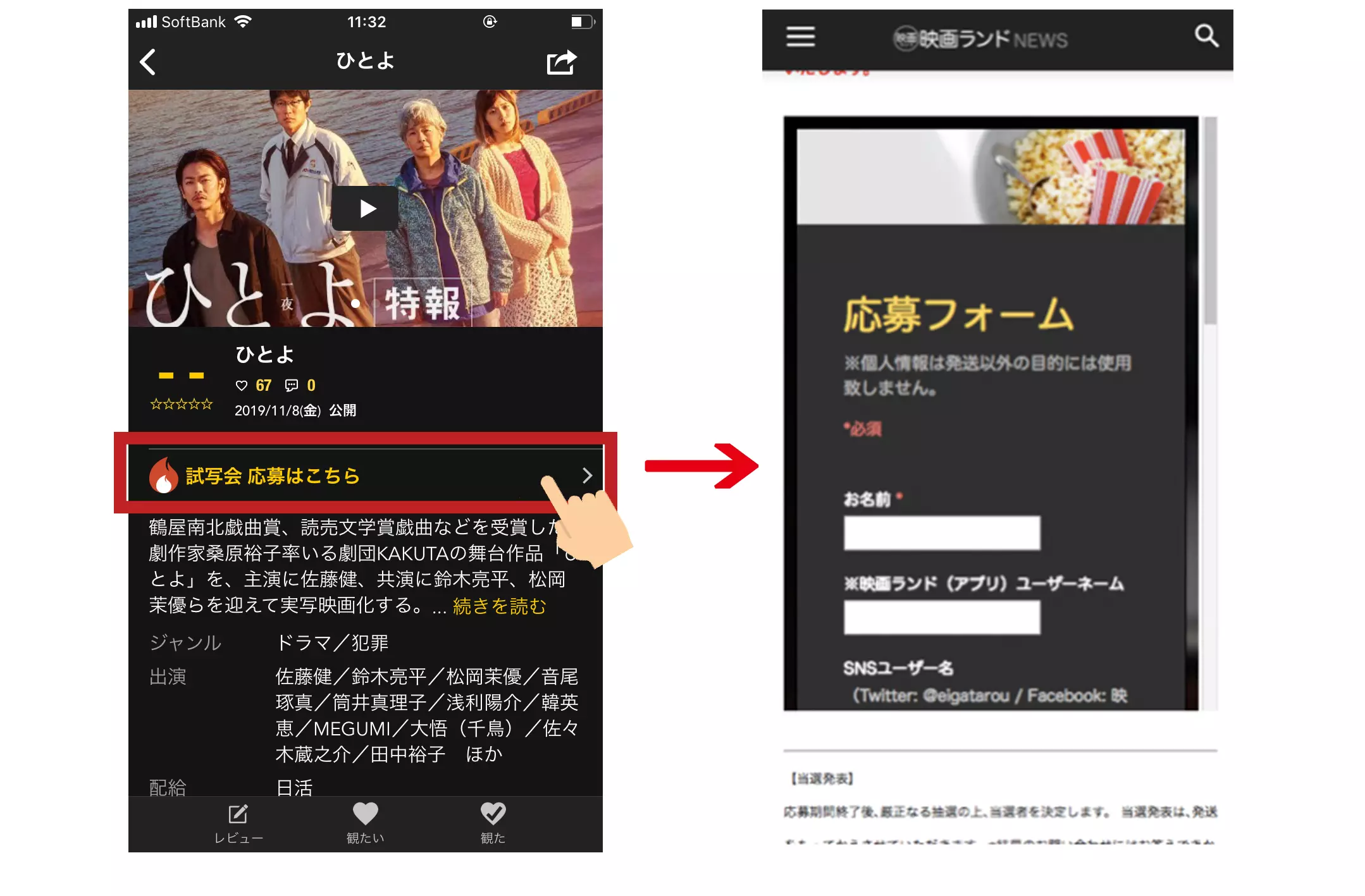Tap the search magnifier in 映画ランドNEWS
Image resolution: width=1365 pixels, height=896 pixels.
(1206, 36)
